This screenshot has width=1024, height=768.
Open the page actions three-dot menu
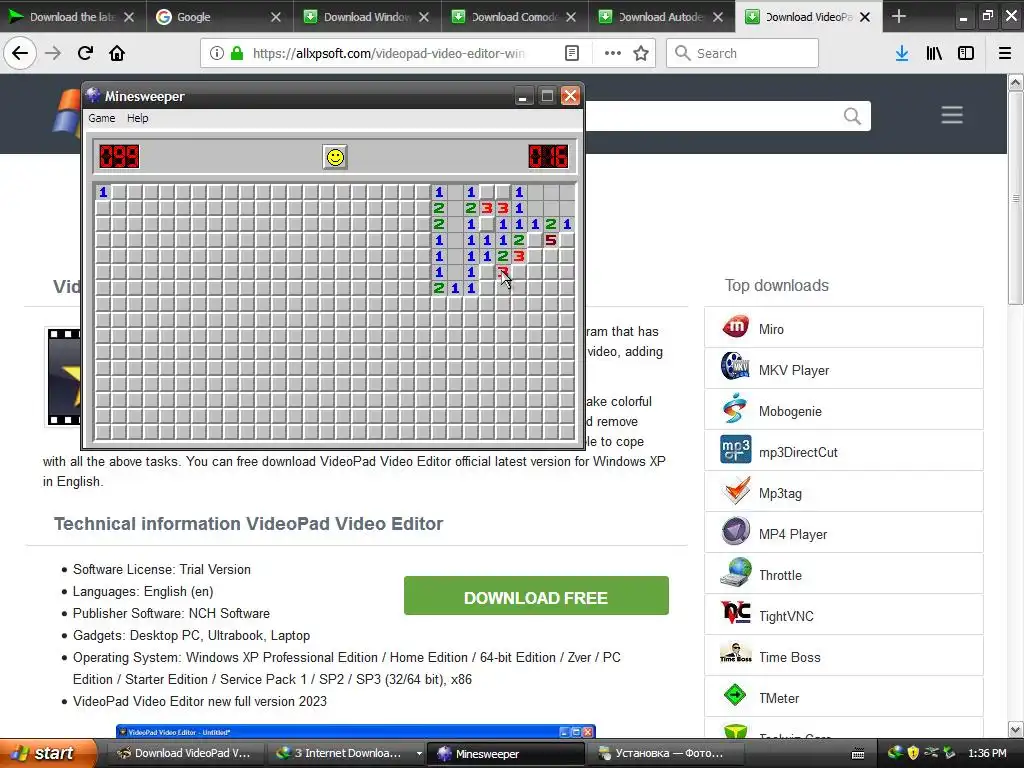pos(613,53)
